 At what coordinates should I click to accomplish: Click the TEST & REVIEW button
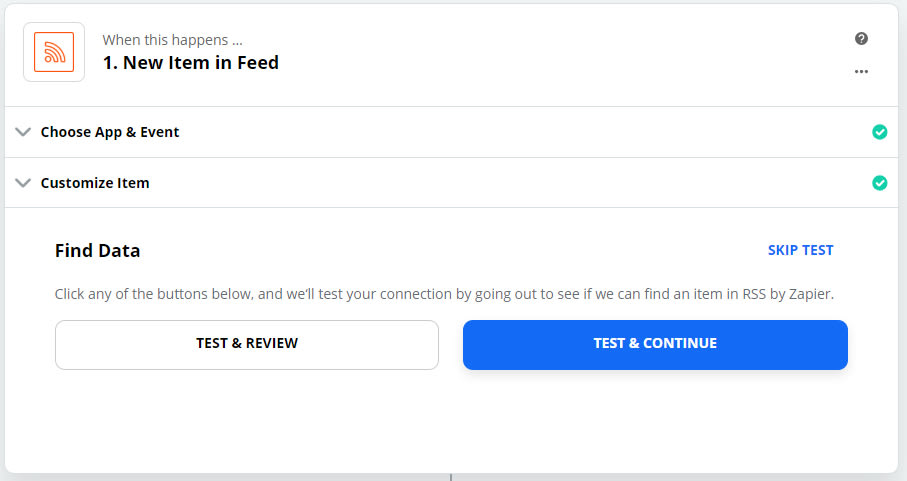click(247, 345)
